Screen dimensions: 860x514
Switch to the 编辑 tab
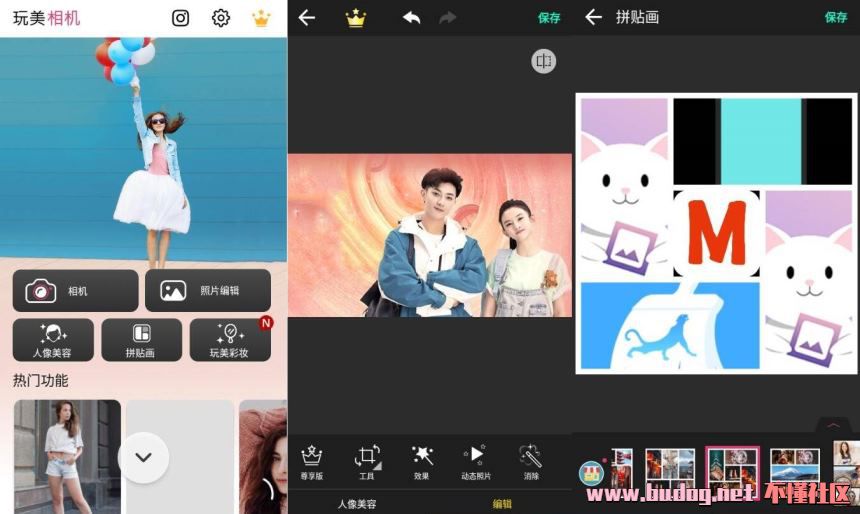click(x=502, y=504)
